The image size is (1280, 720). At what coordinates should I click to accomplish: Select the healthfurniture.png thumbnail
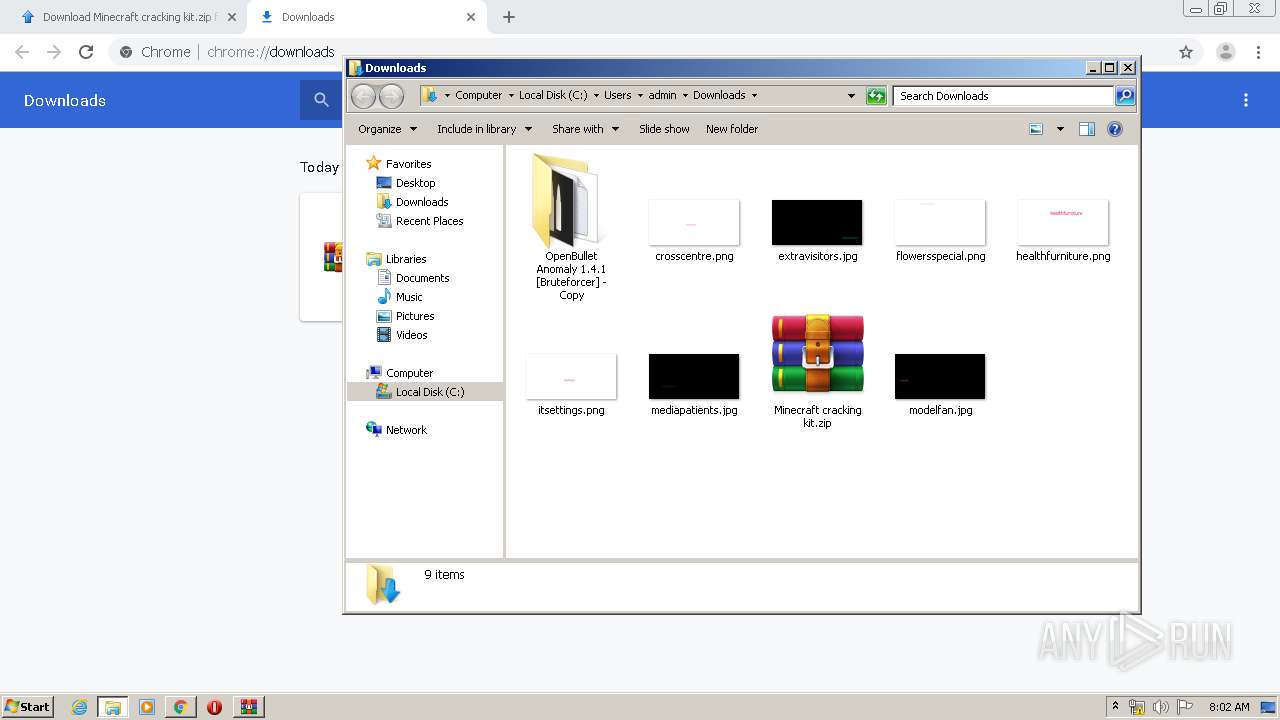[1063, 222]
